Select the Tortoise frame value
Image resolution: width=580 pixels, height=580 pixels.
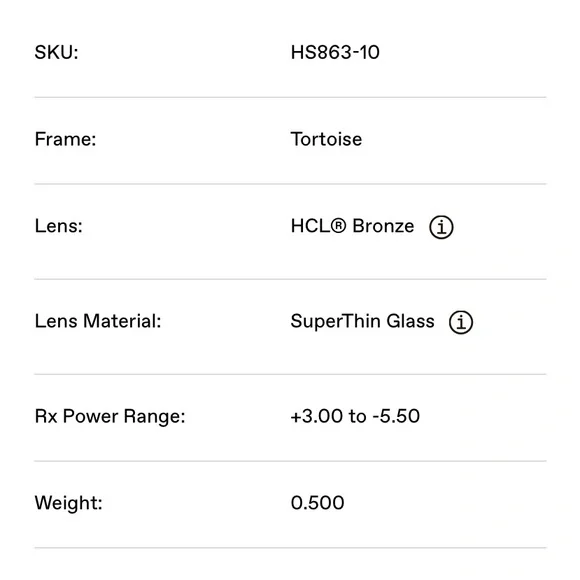[326, 139]
